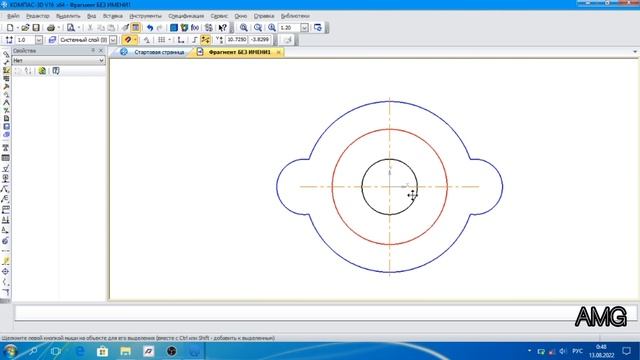Viewport: 640px width, 360px height.
Task: Click the Refresh view icon right of scale
Action: (x=318, y=28)
